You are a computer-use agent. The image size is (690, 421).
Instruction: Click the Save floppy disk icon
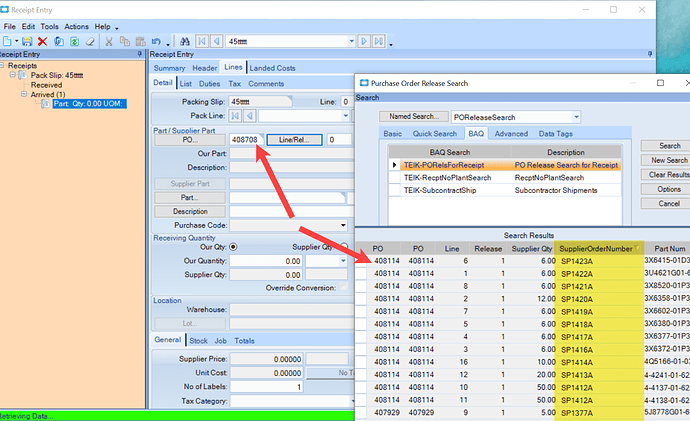tap(27, 41)
